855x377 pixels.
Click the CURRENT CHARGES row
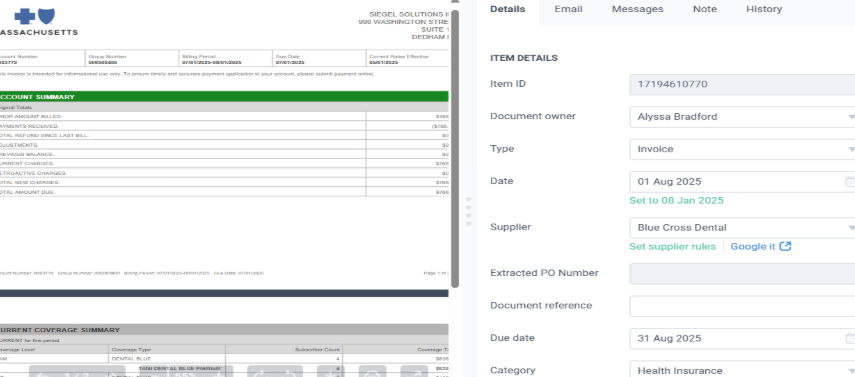tap(224, 164)
